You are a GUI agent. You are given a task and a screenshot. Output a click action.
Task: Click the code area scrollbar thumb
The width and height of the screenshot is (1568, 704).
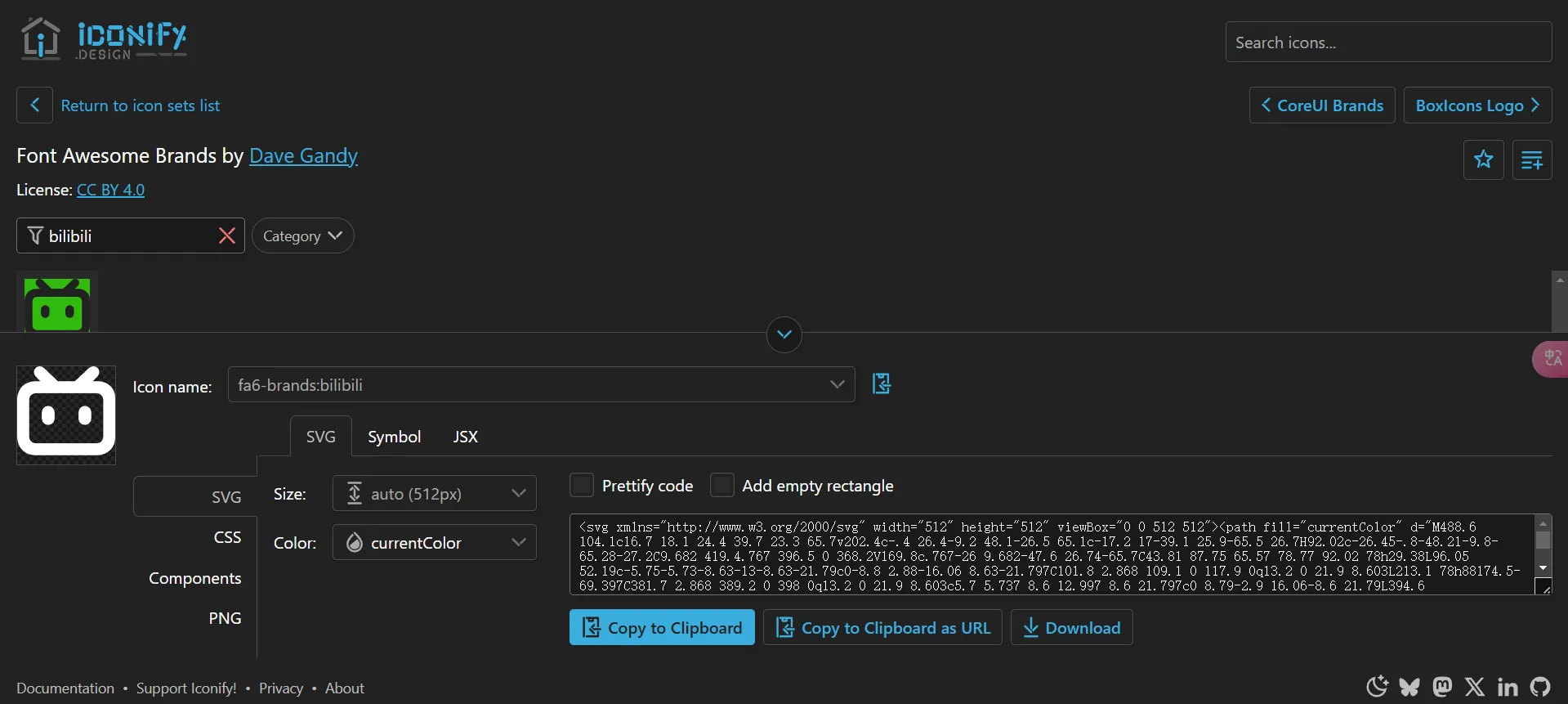(1543, 540)
